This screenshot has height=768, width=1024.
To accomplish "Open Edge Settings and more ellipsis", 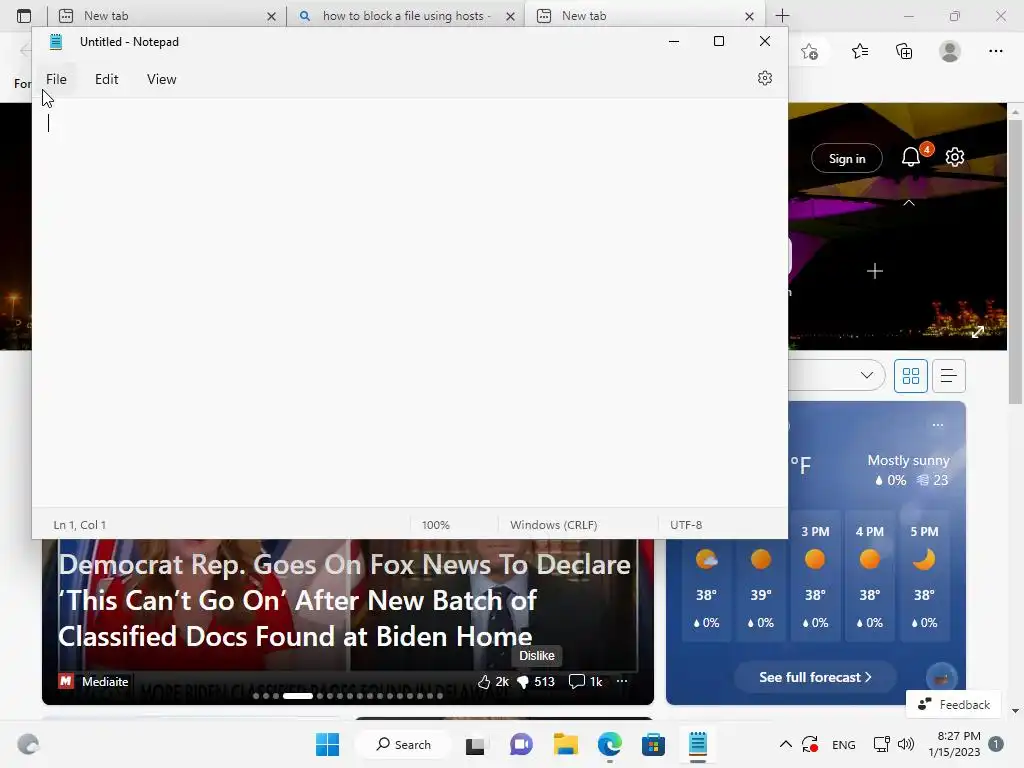I will coord(995,51).
